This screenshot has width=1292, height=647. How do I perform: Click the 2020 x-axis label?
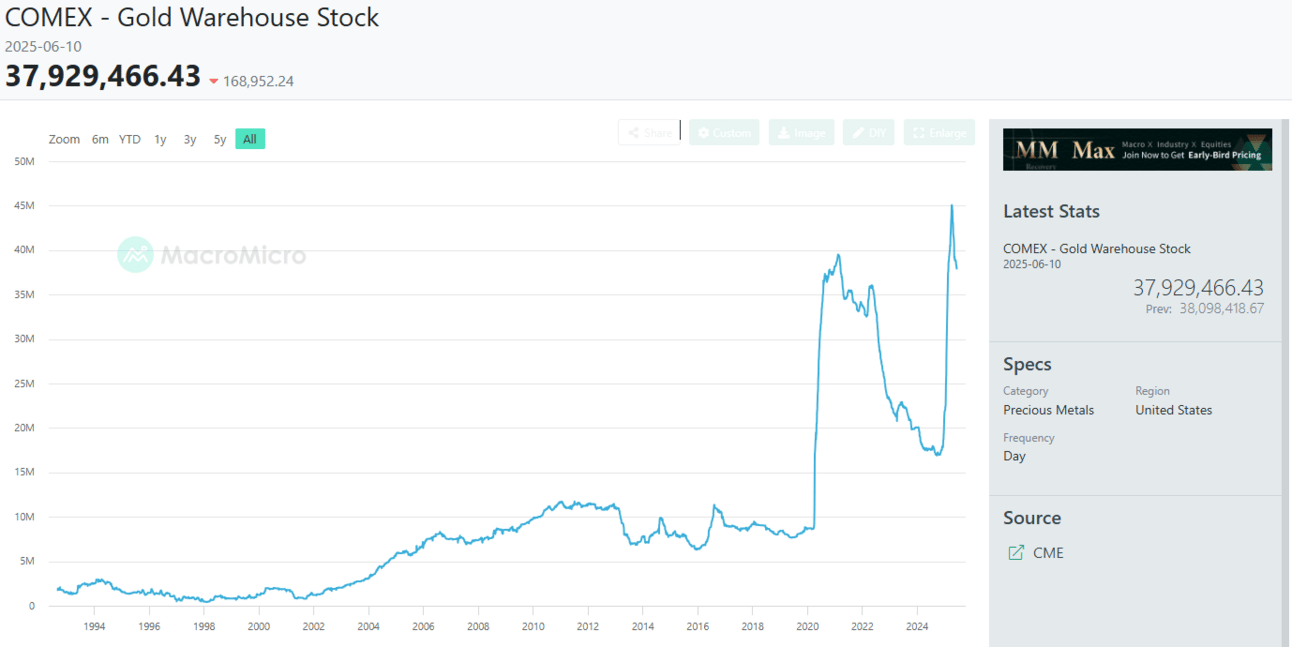(808, 626)
